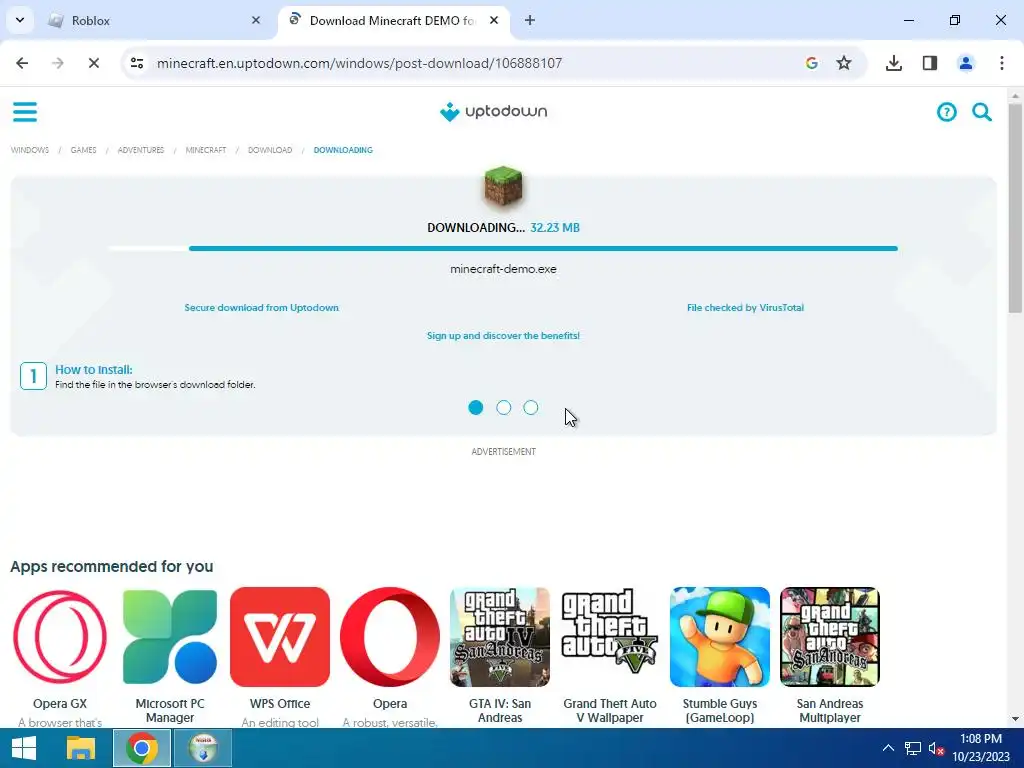1024x768 pixels.
Task: Bookmark this page with the star
Action: 844,63
